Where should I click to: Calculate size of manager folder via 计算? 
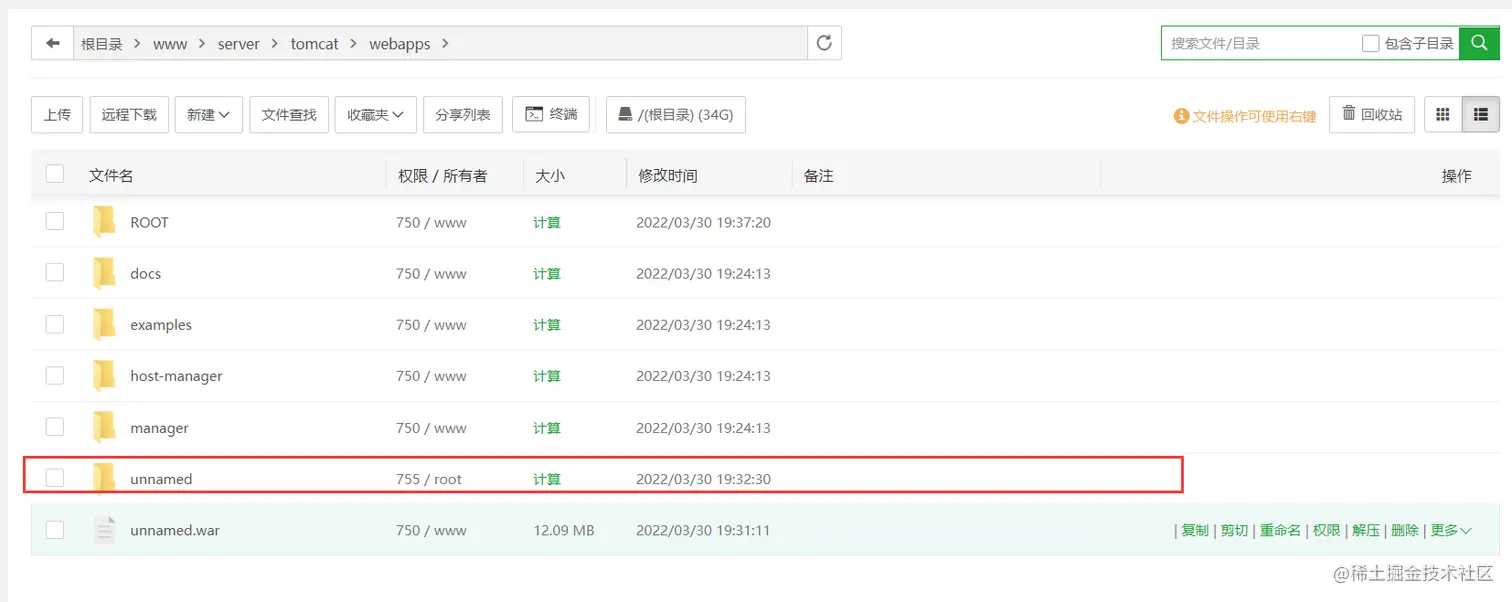click(547, 428)
